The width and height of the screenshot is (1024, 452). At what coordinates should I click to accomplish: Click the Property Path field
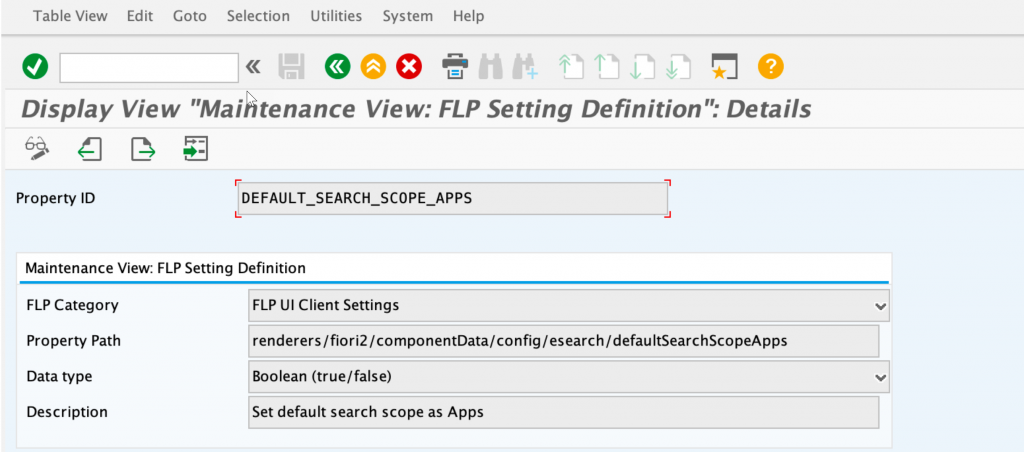click(564, 341)
